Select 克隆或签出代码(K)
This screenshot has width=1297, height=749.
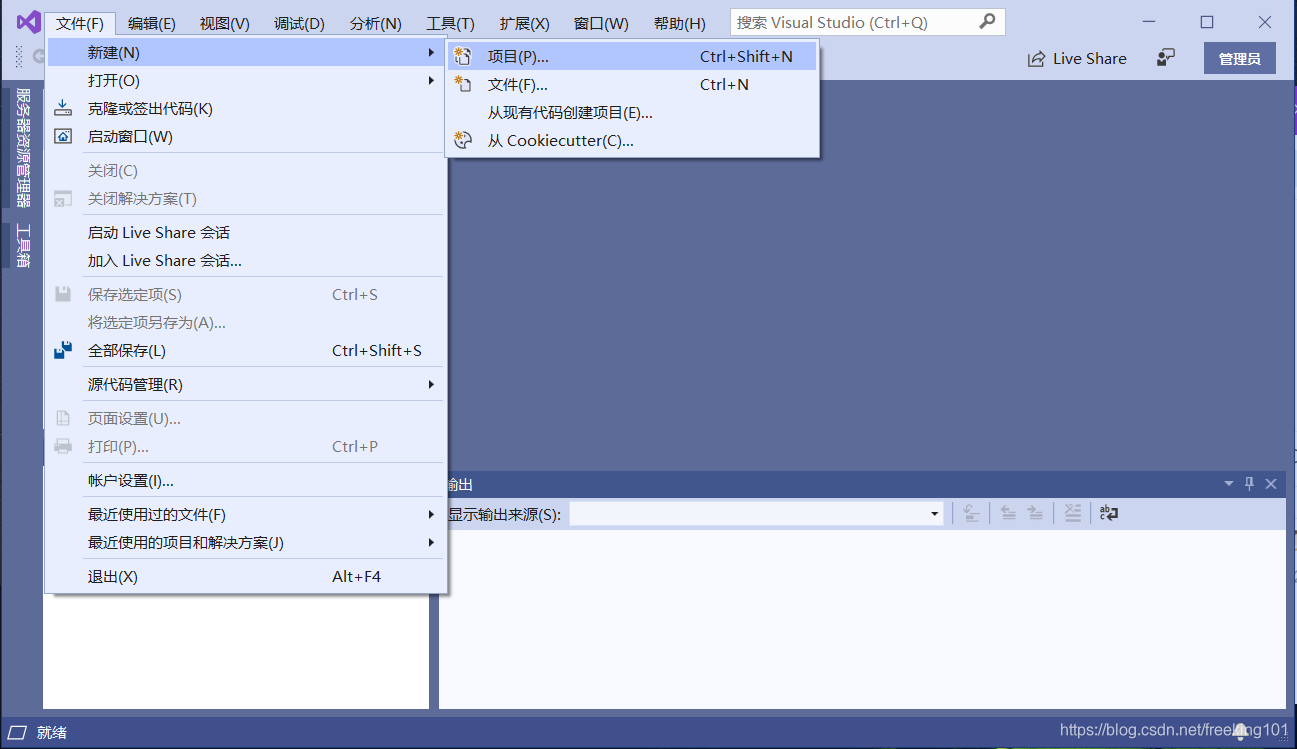tap(246, 109)
